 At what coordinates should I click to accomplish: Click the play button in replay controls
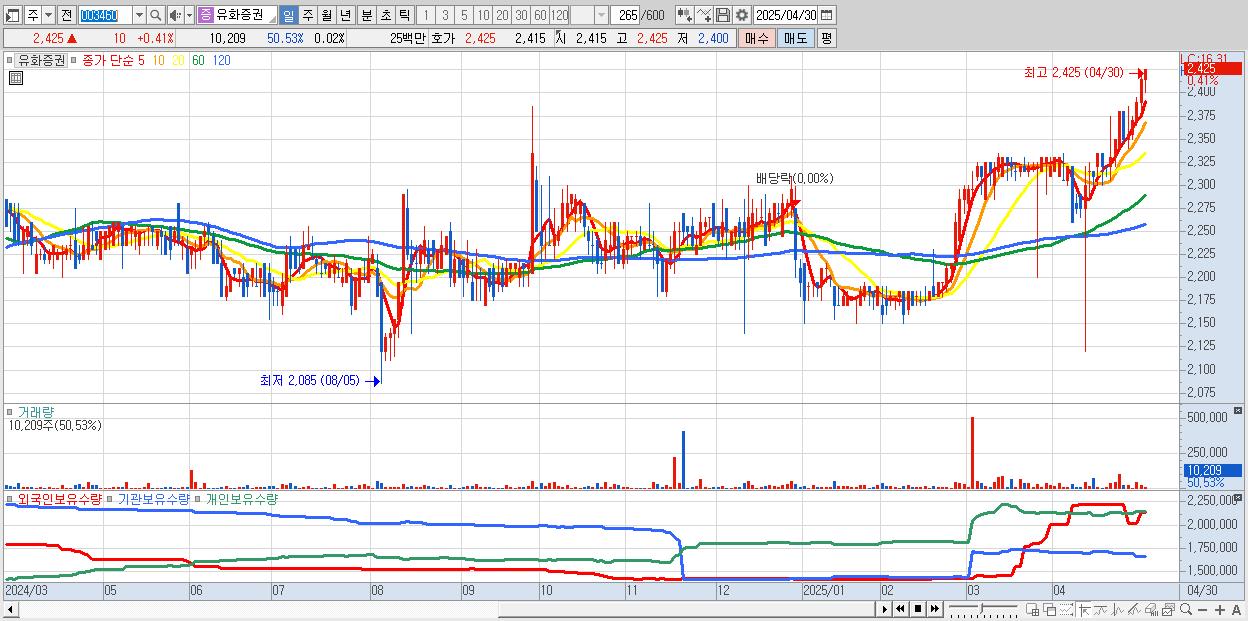(884, 609)
